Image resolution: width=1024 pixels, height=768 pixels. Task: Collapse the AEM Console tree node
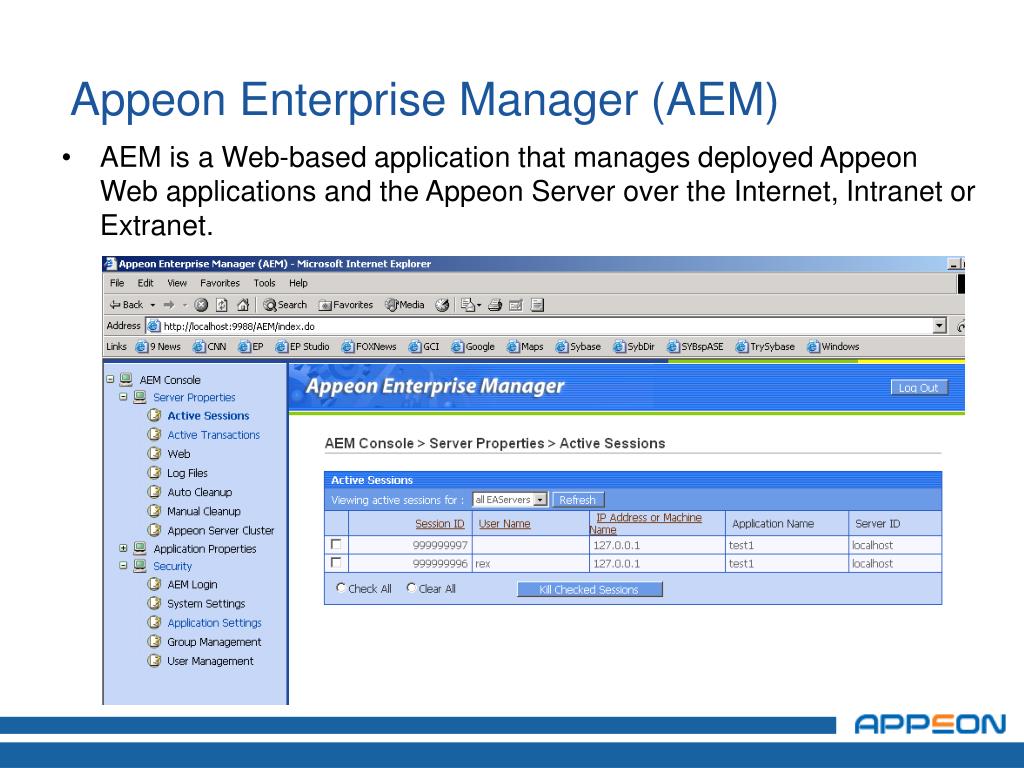coord(110,379)
